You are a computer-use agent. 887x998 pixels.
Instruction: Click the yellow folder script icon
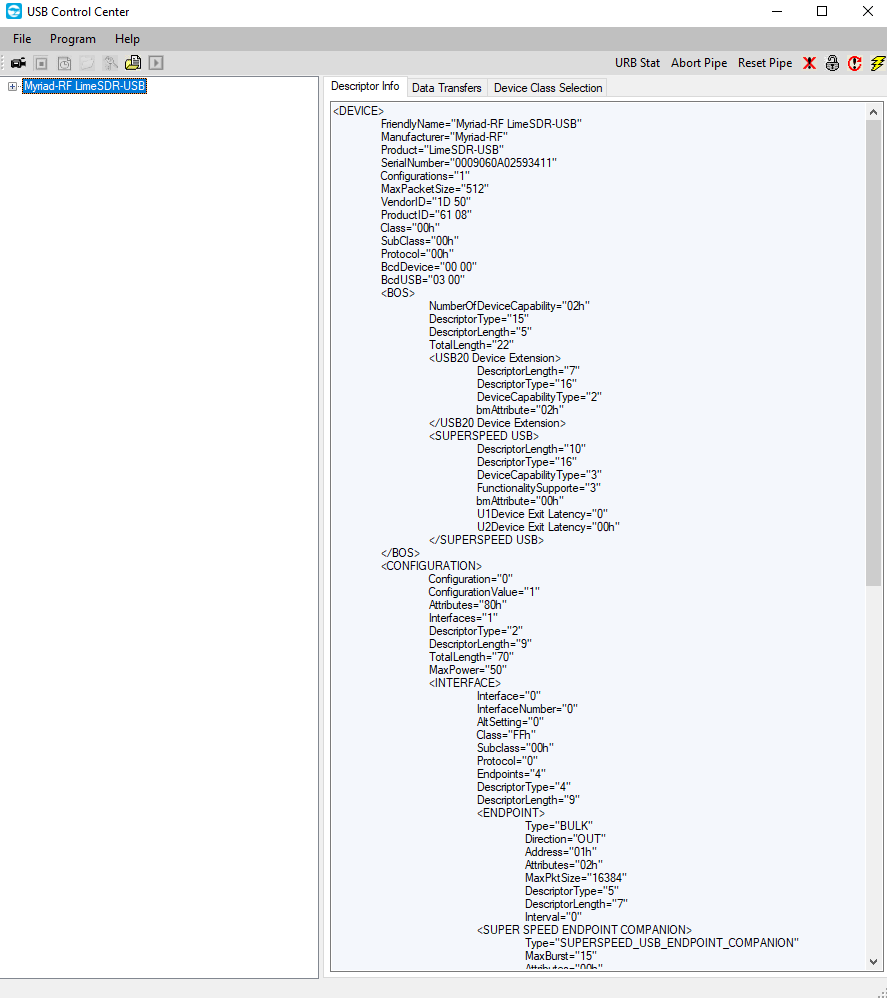pyautogui.click(x=133, y=63)
